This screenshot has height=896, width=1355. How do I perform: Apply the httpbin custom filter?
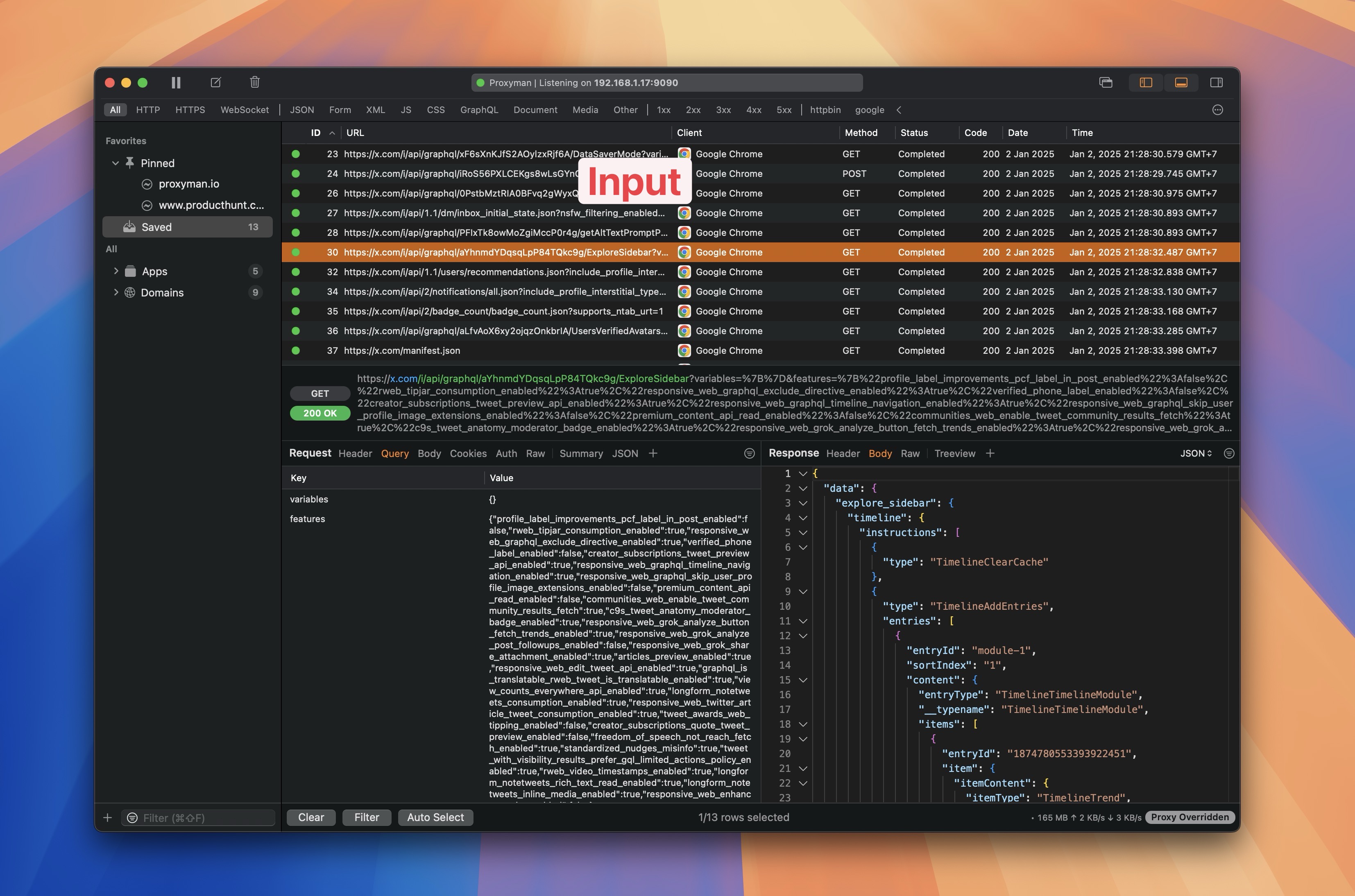825,110
